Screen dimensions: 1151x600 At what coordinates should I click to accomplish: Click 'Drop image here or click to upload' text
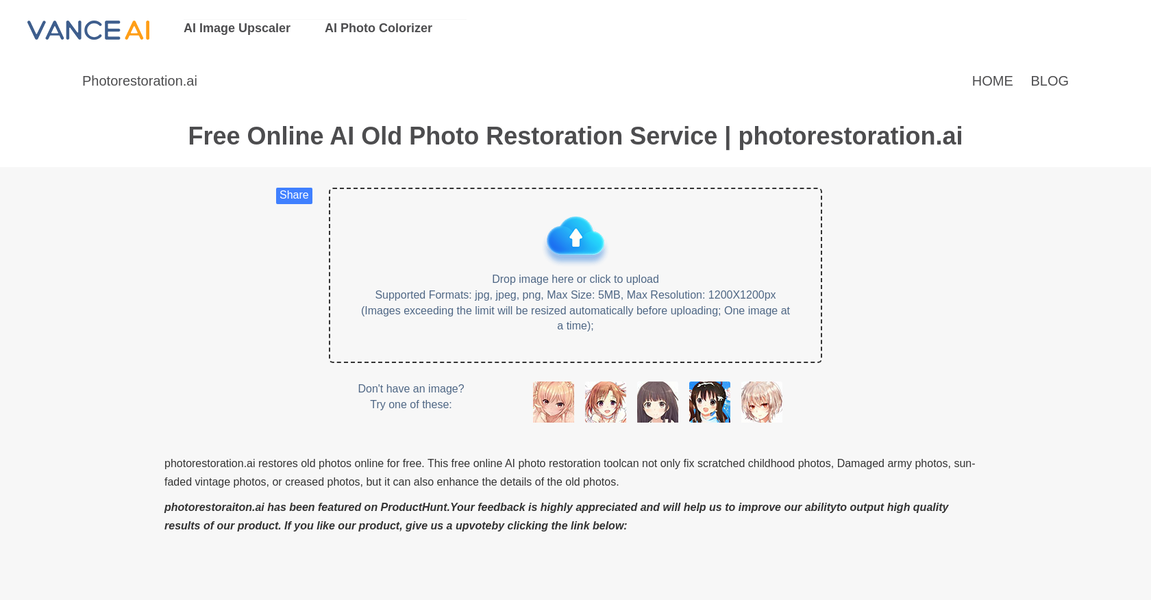point(575,278)
